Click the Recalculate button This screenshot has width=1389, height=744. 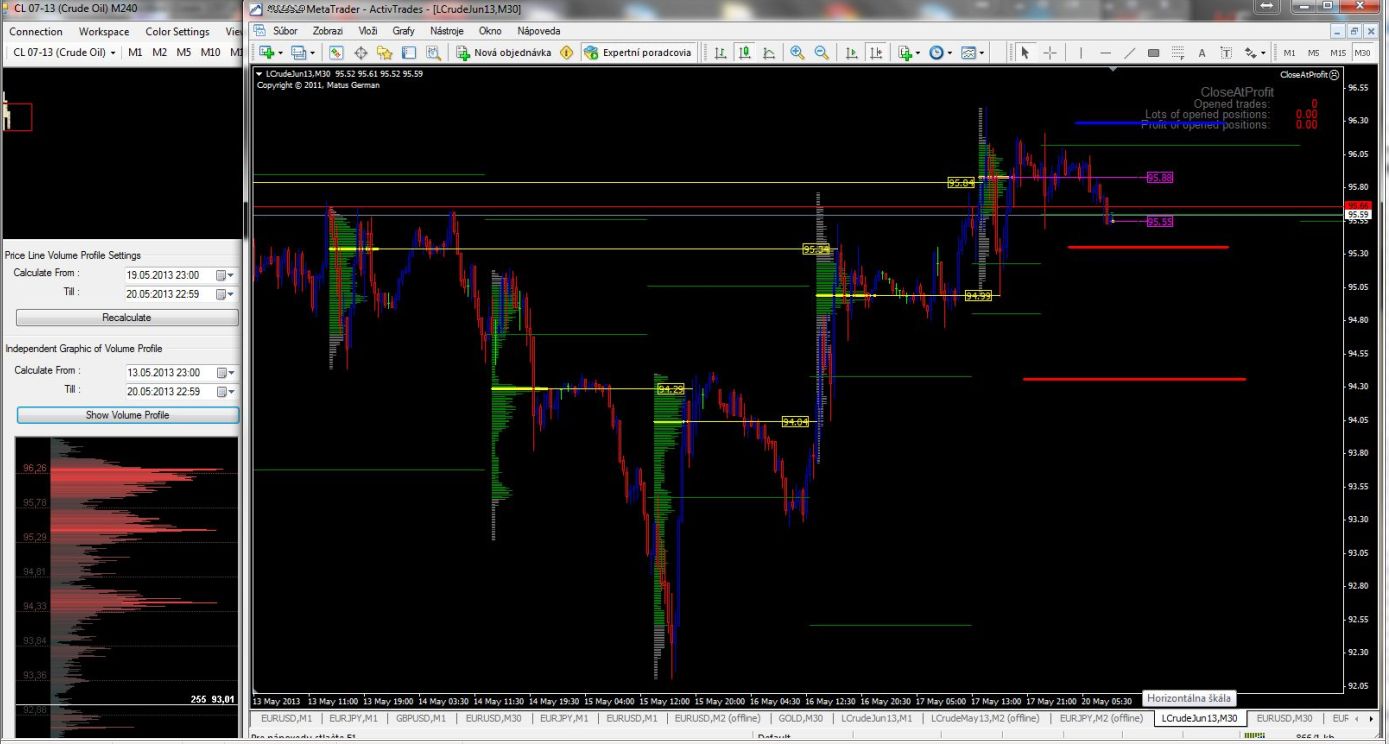(127, 317)
